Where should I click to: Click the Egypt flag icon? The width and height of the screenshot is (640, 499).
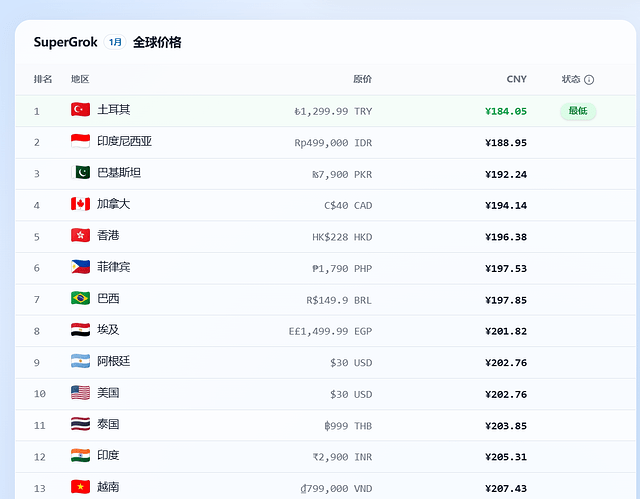(80, 330)
